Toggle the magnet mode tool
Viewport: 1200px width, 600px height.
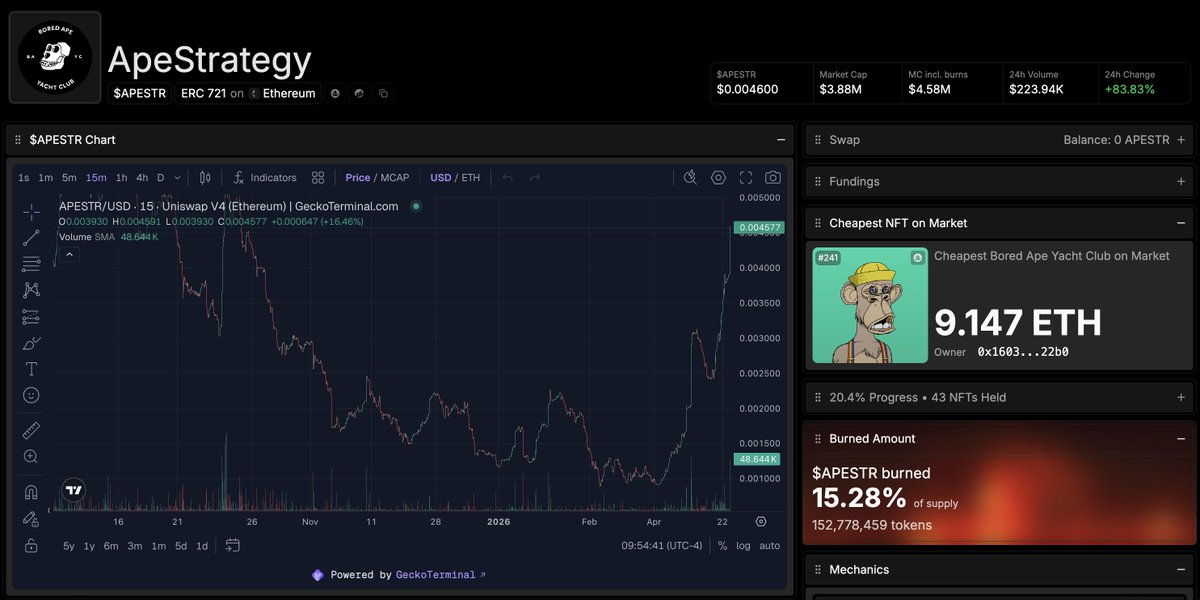pos(31,492)
